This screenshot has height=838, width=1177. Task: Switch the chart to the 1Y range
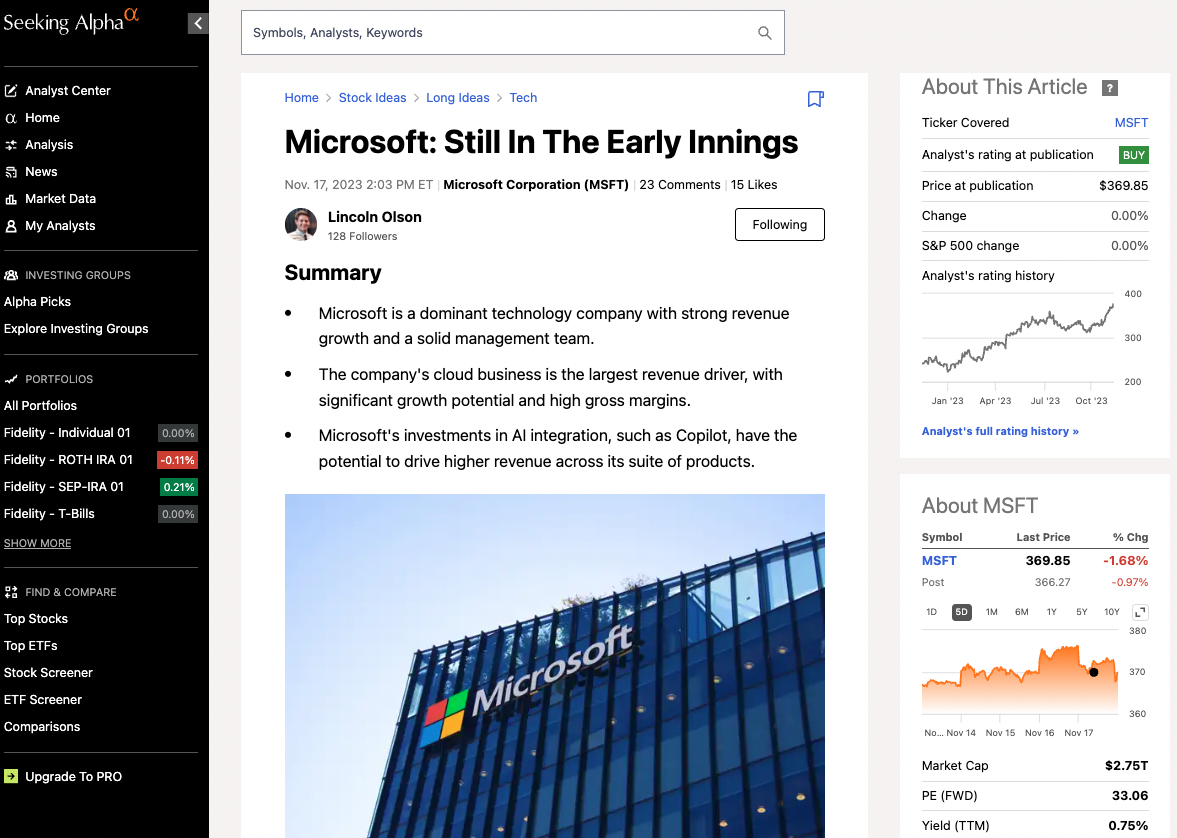1052,612
